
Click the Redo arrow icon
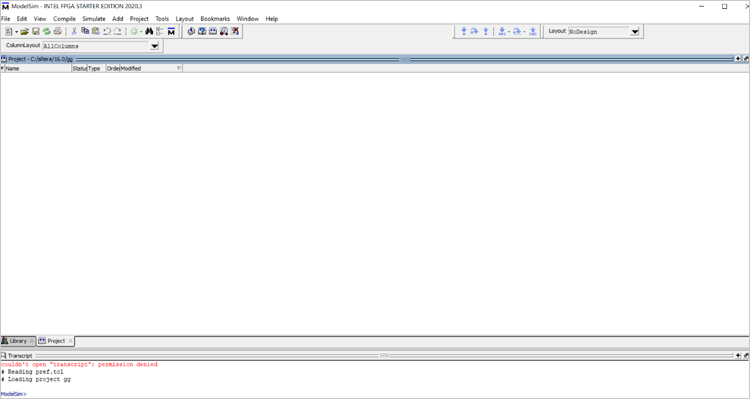point(117,31)
